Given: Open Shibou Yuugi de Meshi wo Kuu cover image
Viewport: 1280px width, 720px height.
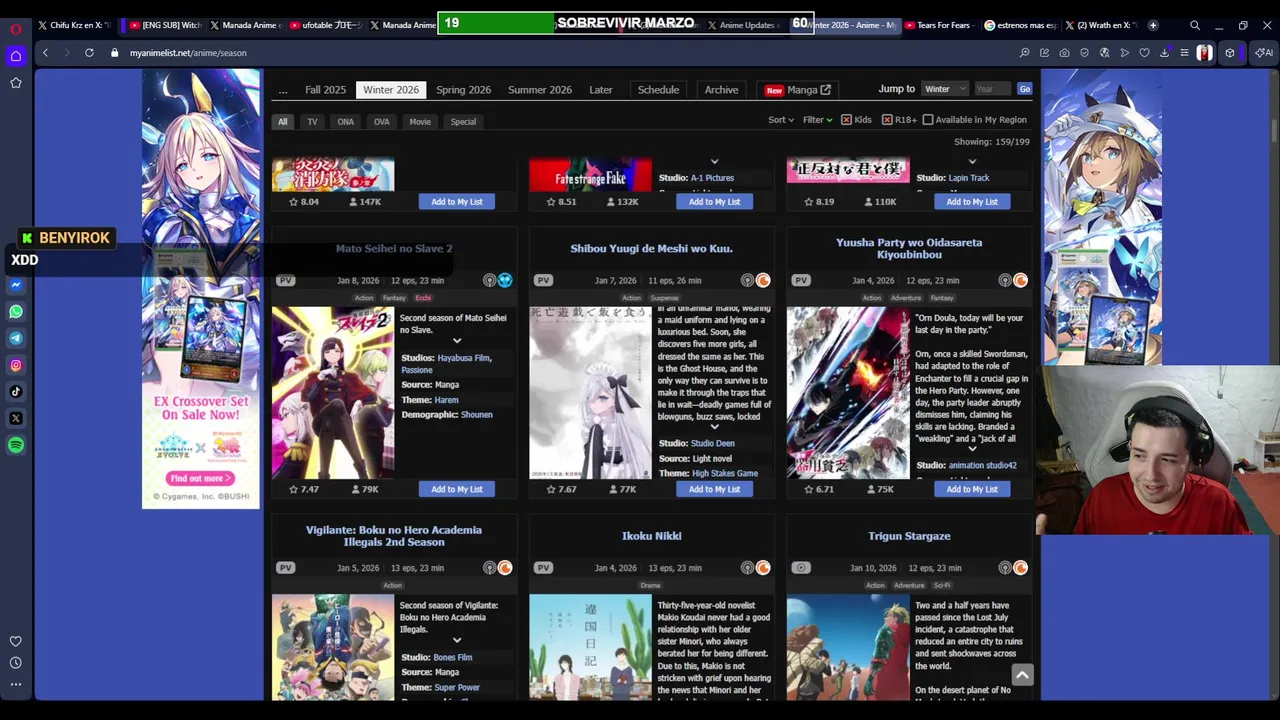Looking at the screenshot, I should click(x=590, y=393).
